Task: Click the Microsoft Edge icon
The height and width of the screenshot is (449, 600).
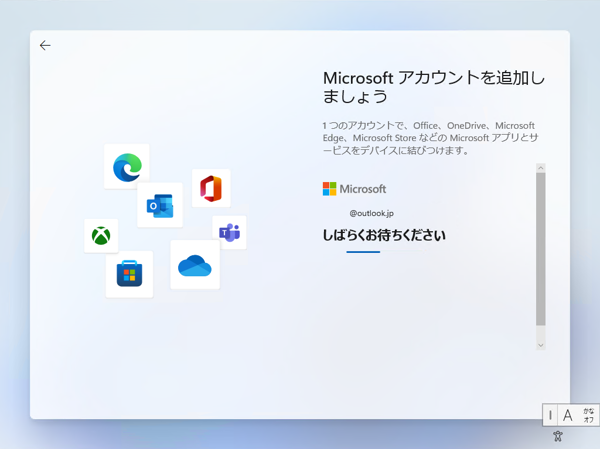Action: [127, 167]
